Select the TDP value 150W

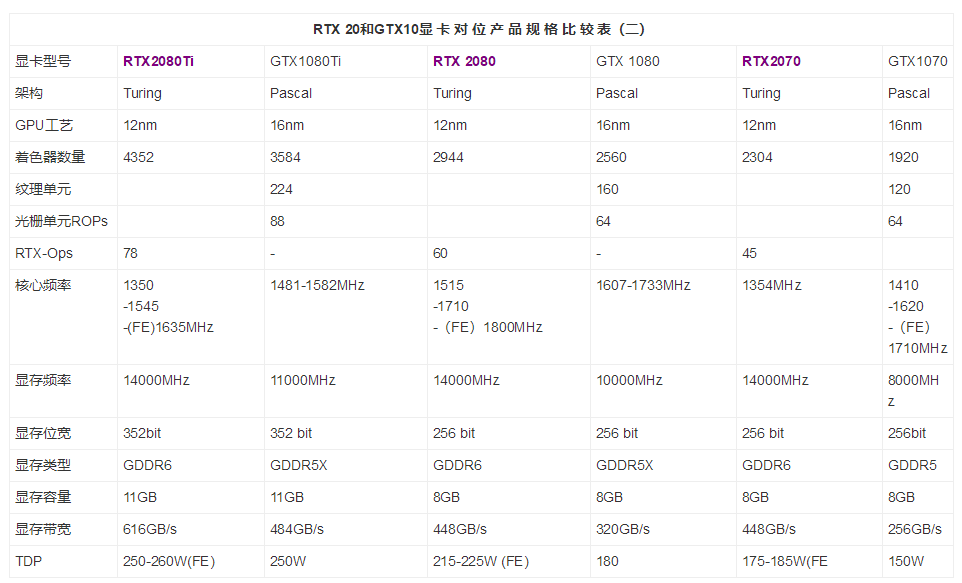point(906,561)
